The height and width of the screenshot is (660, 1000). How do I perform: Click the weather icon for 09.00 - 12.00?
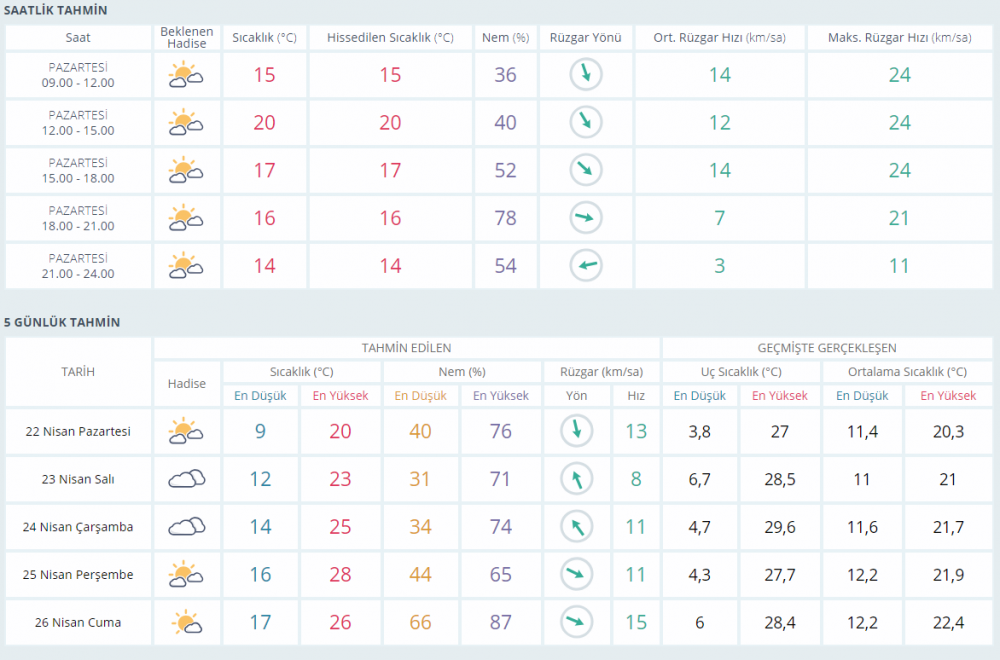point(186,75)
